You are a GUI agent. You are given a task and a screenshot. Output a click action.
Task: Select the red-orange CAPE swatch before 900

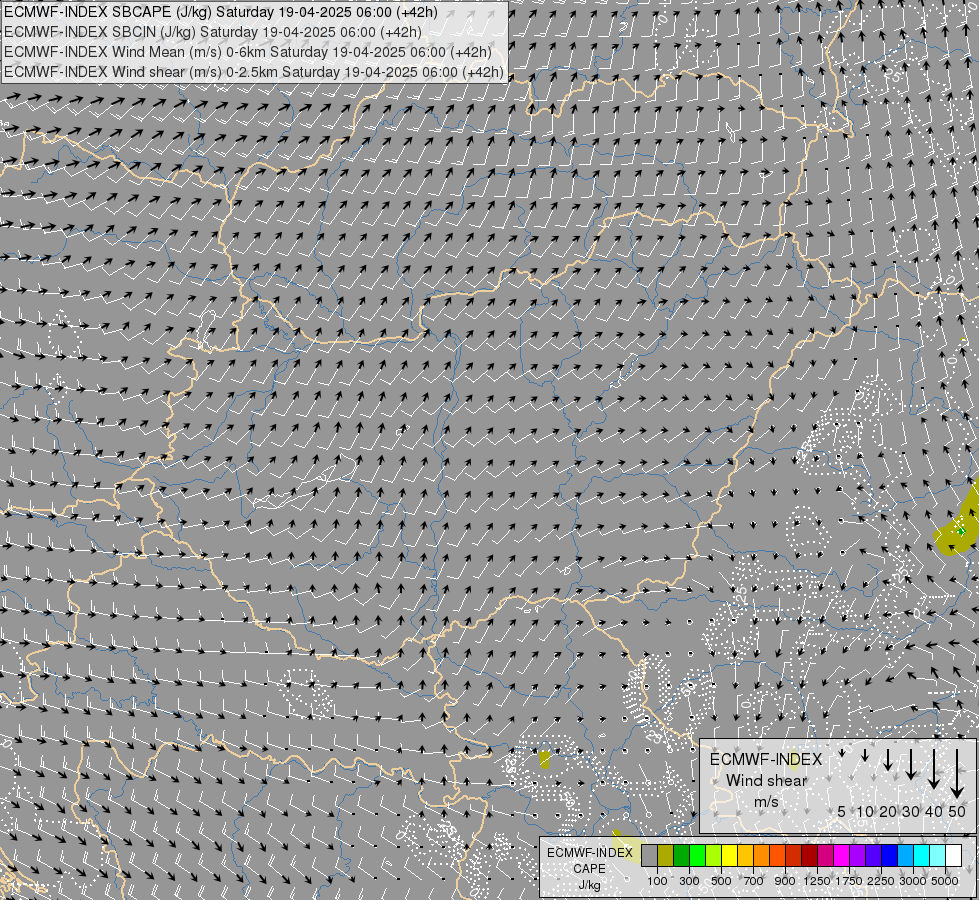[777, 856]
